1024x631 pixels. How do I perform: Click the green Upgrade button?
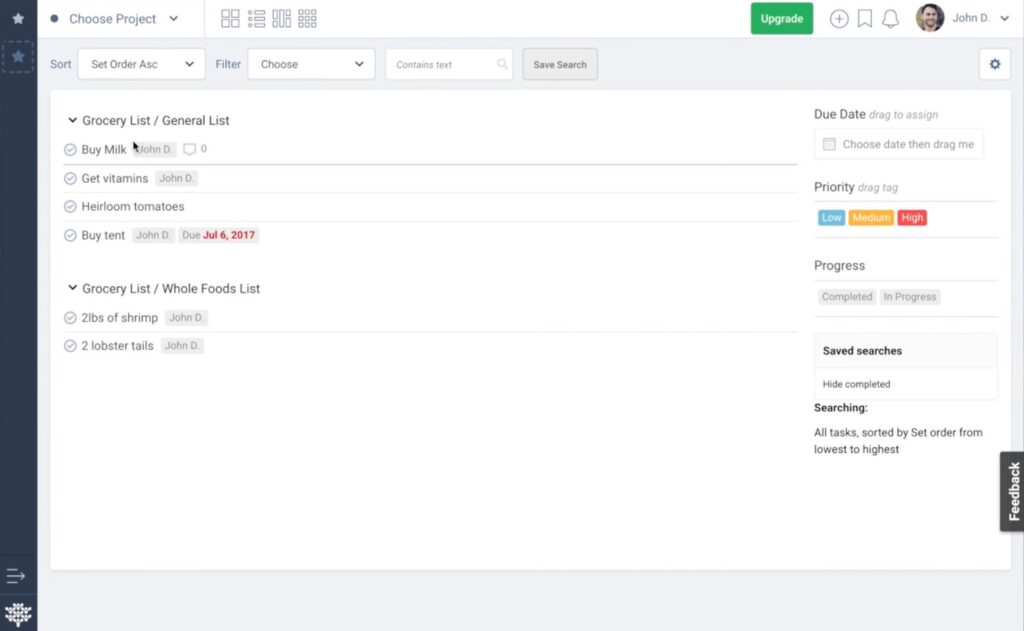[781, 19]
